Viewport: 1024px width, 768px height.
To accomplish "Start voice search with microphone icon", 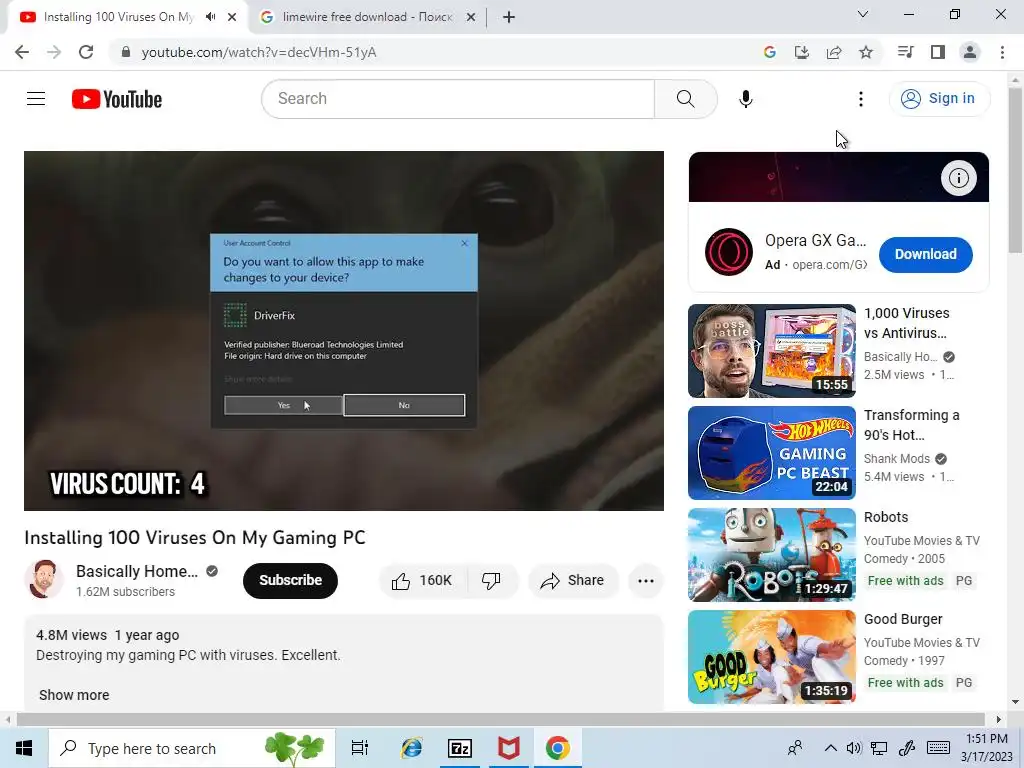I will [746, 99].
